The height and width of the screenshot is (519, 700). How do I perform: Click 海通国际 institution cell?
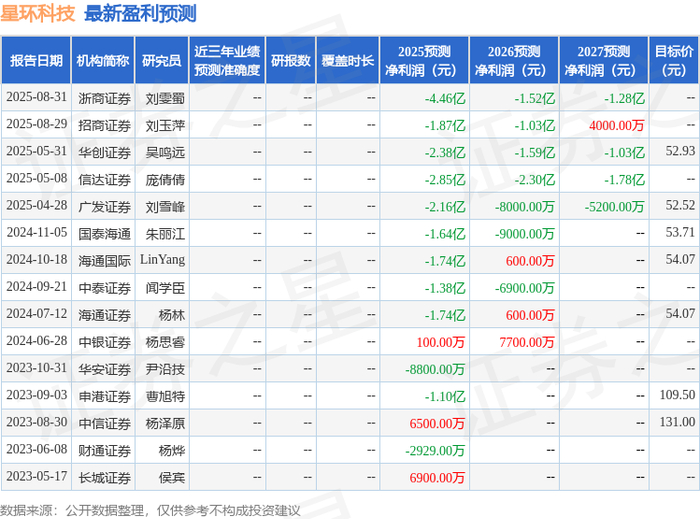104,261
